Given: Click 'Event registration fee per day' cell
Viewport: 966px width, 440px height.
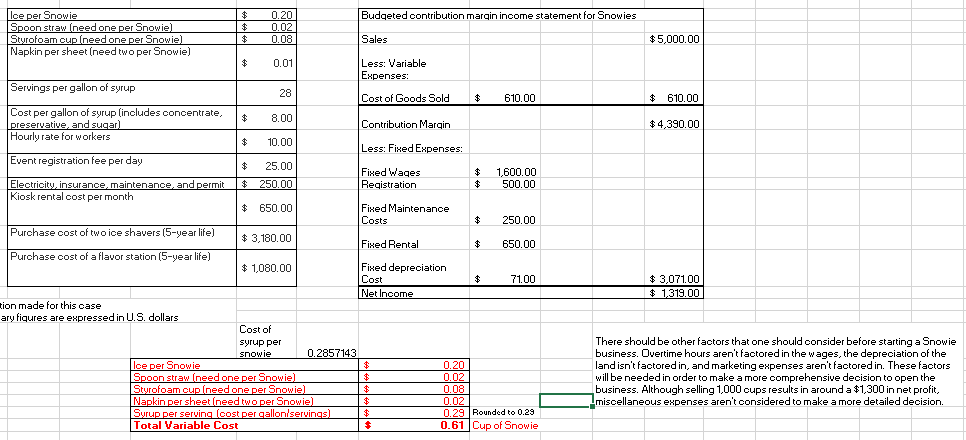Looking at the screenshot, I should (x=122, y=165).
